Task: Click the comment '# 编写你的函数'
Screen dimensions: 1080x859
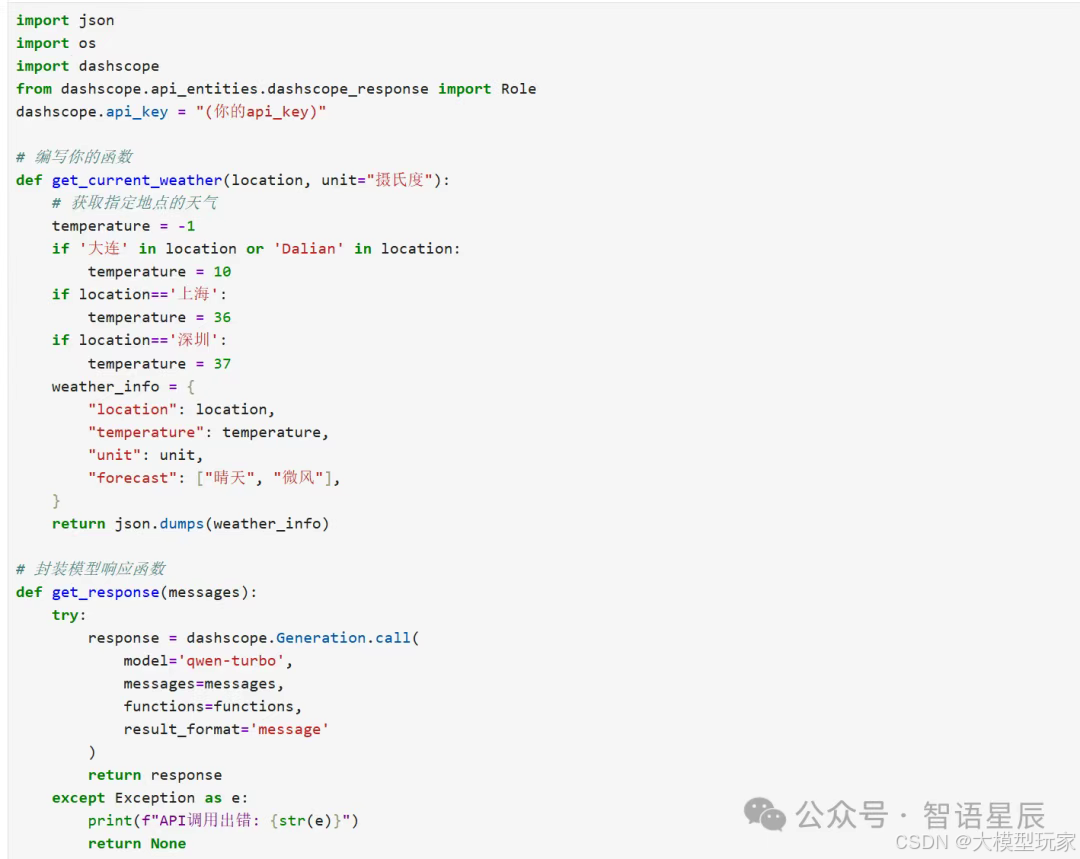Action: point(74,157)
